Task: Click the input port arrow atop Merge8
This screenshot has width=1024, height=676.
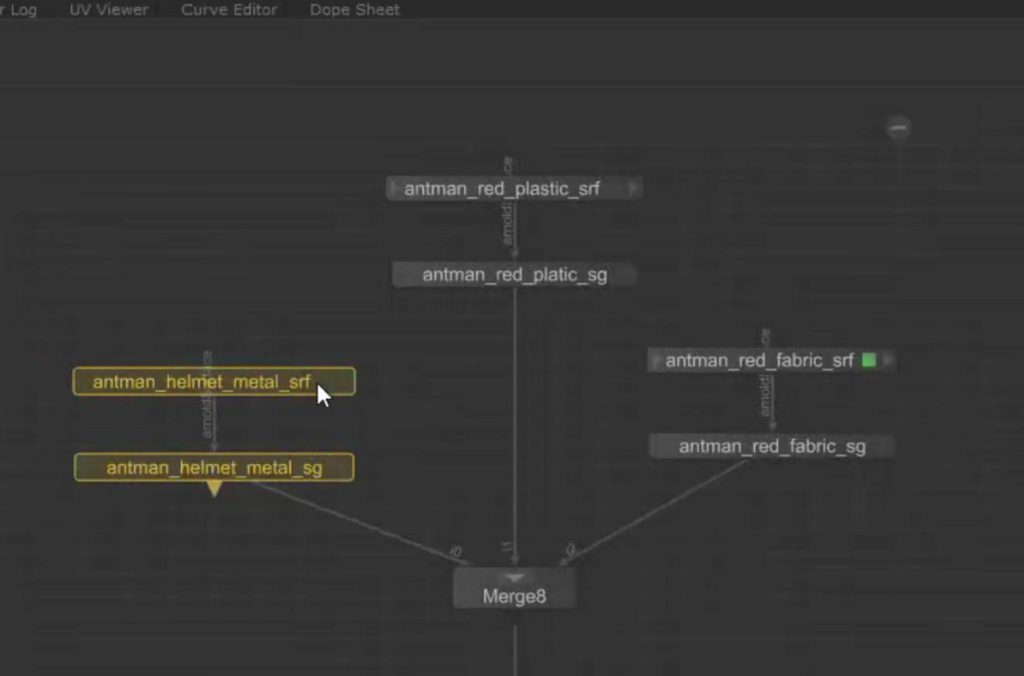Action: [514, 577]
